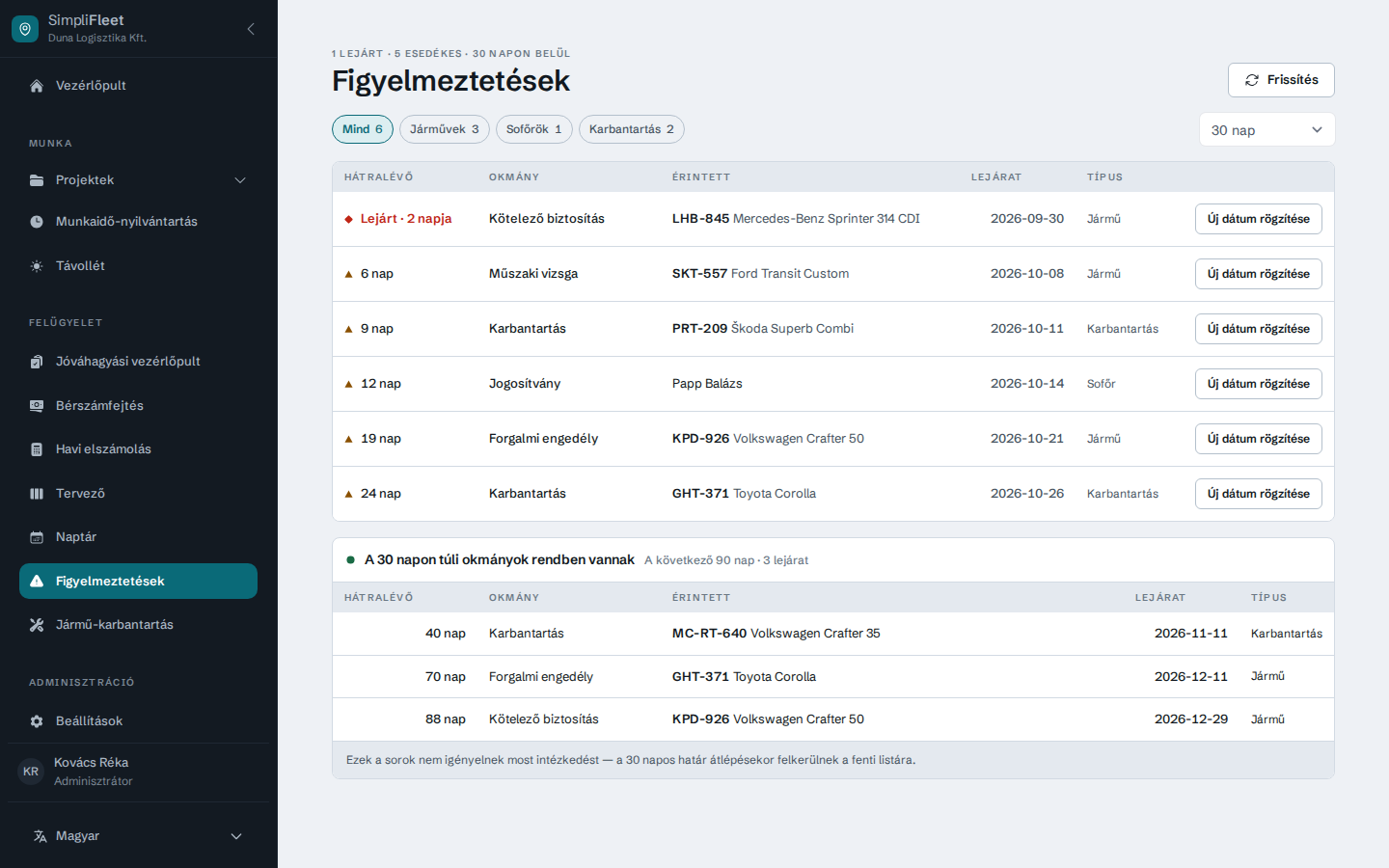Open the 30 nap period dropdown

coord(1266,130)
